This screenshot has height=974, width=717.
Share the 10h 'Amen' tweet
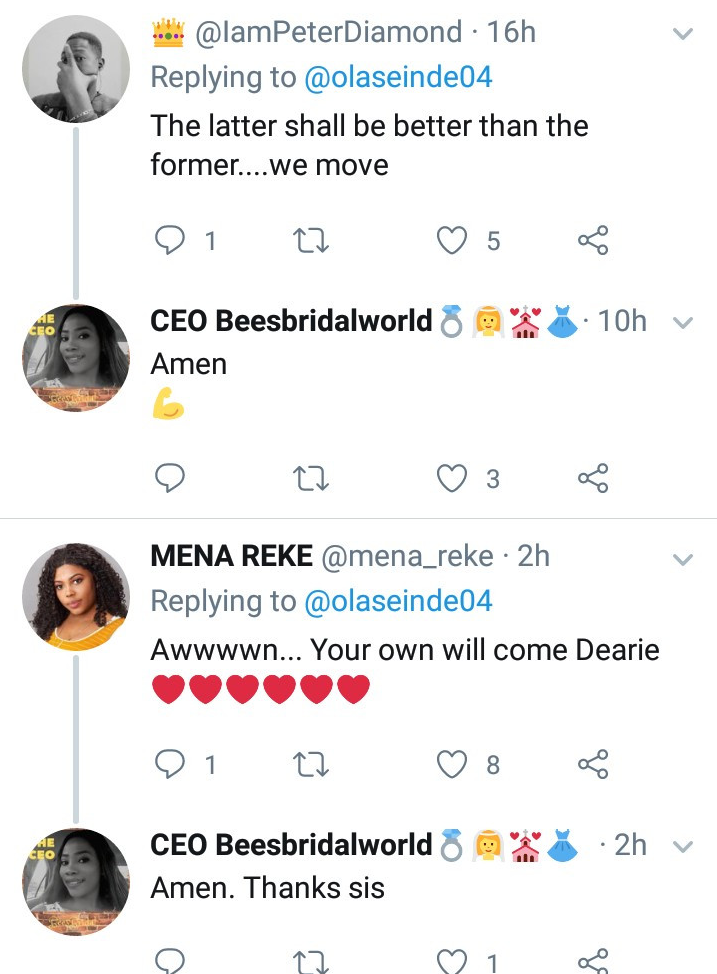(x=593, y=479)
